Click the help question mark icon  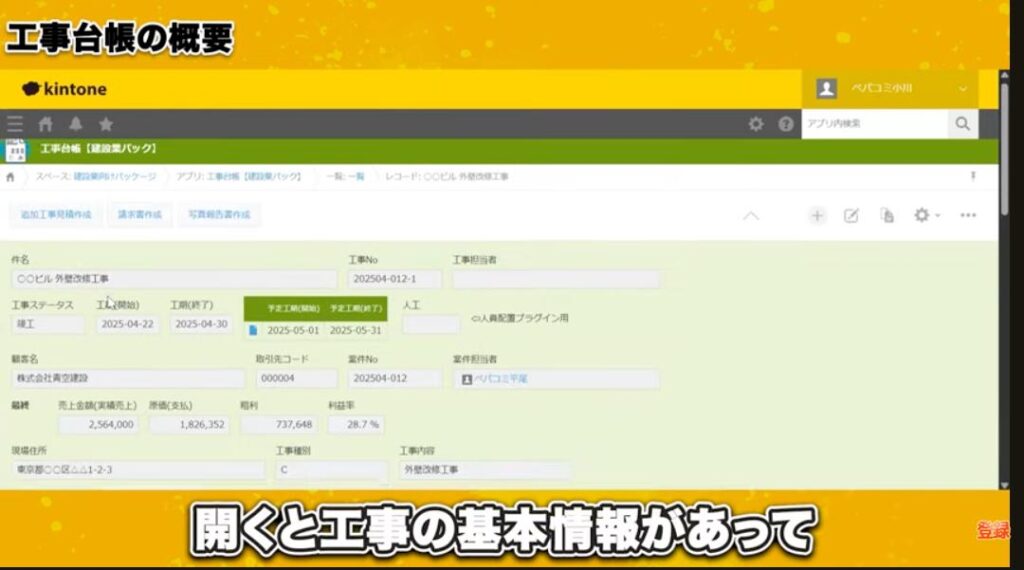tap(786, 124)
